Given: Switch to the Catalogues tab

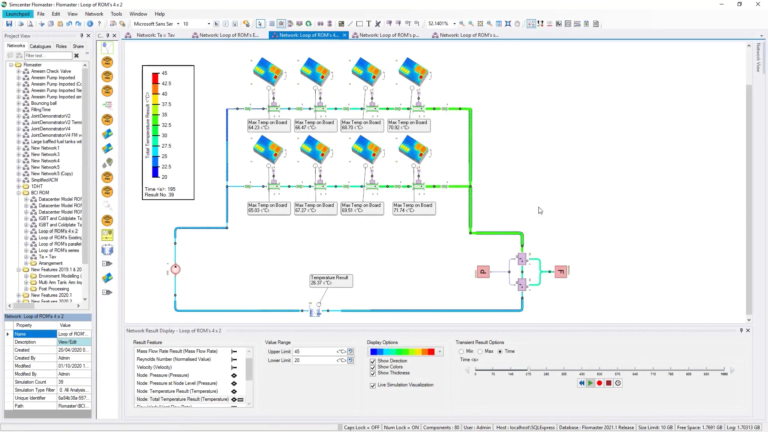Looking at the screenshot, I should point(40,46).
